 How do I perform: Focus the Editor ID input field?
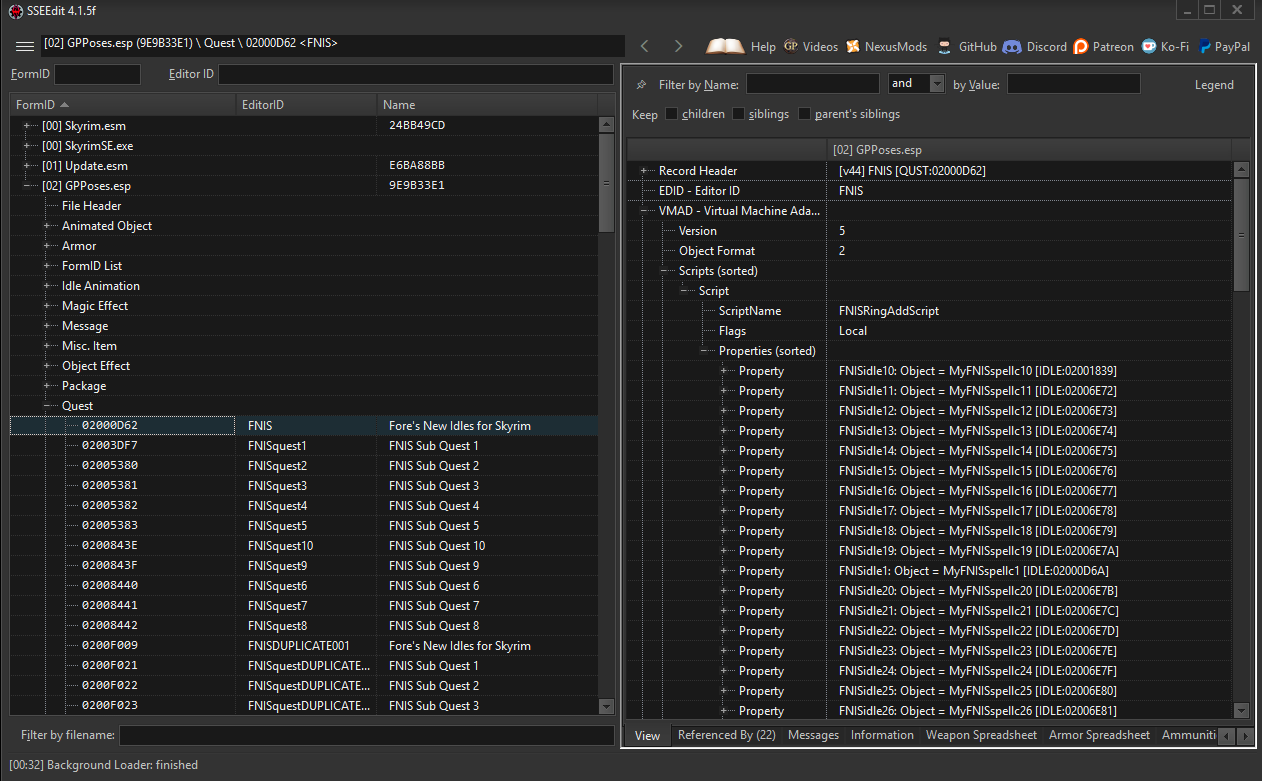click(x=415, y=74)
